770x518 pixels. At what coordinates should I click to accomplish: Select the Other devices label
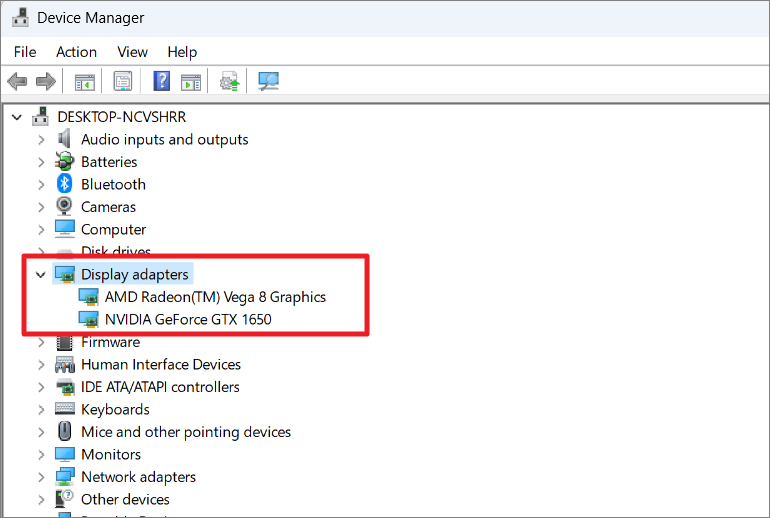[125, 499]
